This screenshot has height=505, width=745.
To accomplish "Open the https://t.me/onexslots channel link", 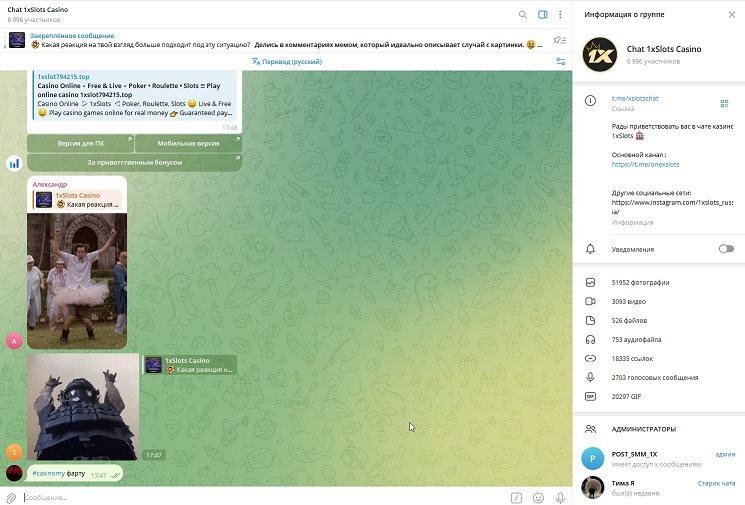I will pos(645,164).
